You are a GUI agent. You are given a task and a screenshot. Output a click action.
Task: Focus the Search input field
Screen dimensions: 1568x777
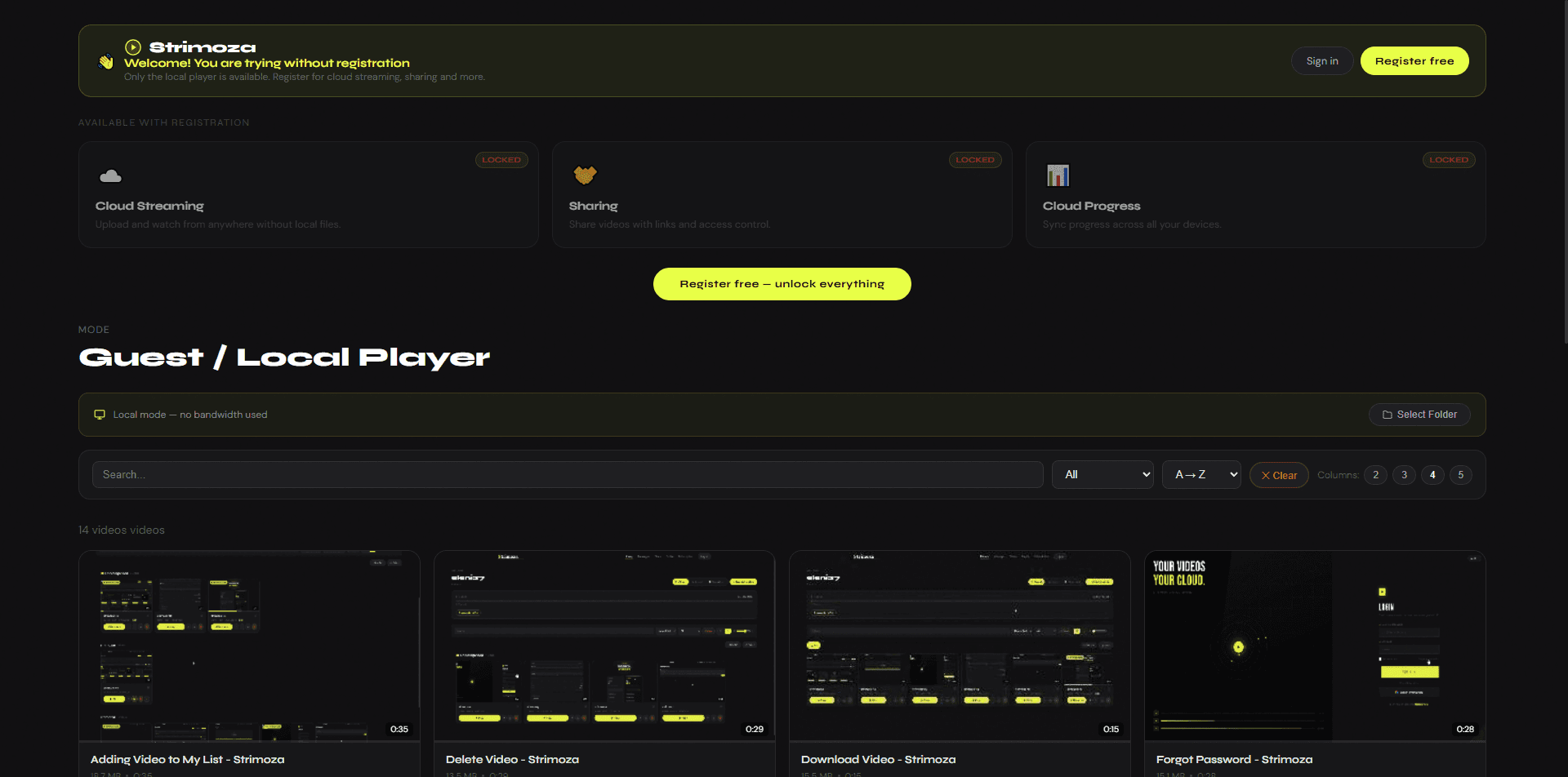coord(568,475)
